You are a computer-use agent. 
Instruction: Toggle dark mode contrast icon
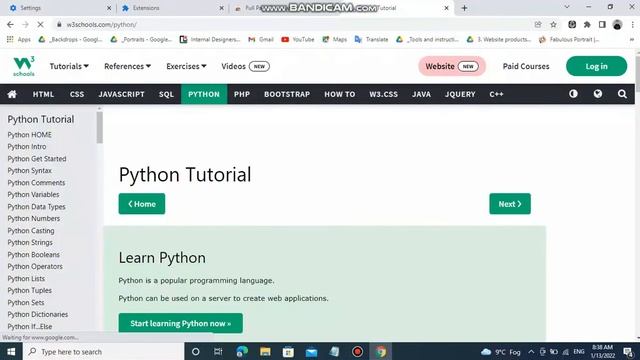(573, 94)
